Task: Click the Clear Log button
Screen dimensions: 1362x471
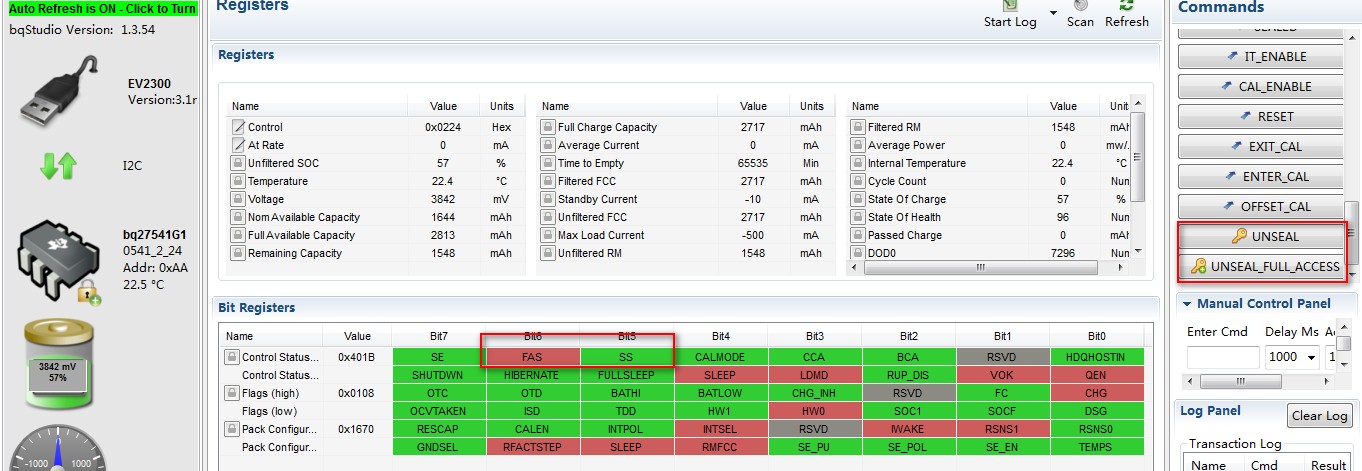Action: pyautogui.click(x=1321, y=416)
